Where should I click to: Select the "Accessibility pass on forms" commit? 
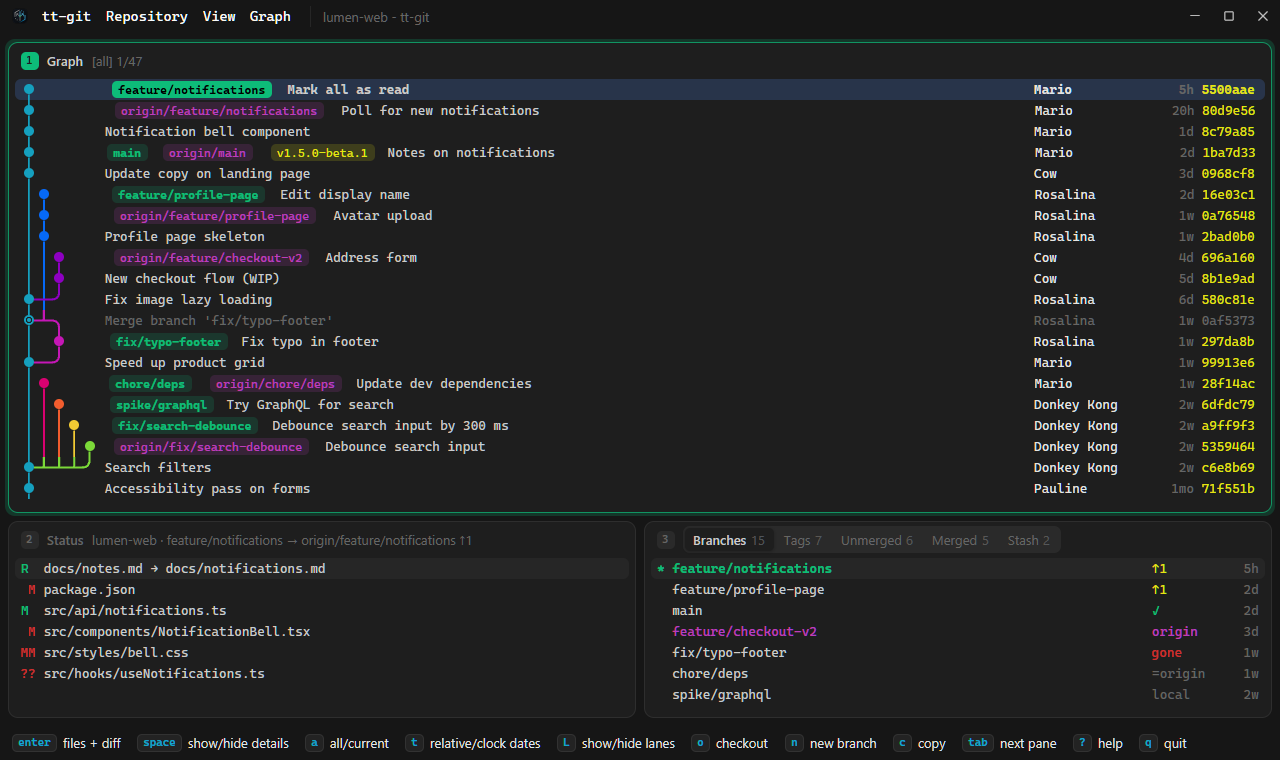pyautogui.click(x=640, y=489)
